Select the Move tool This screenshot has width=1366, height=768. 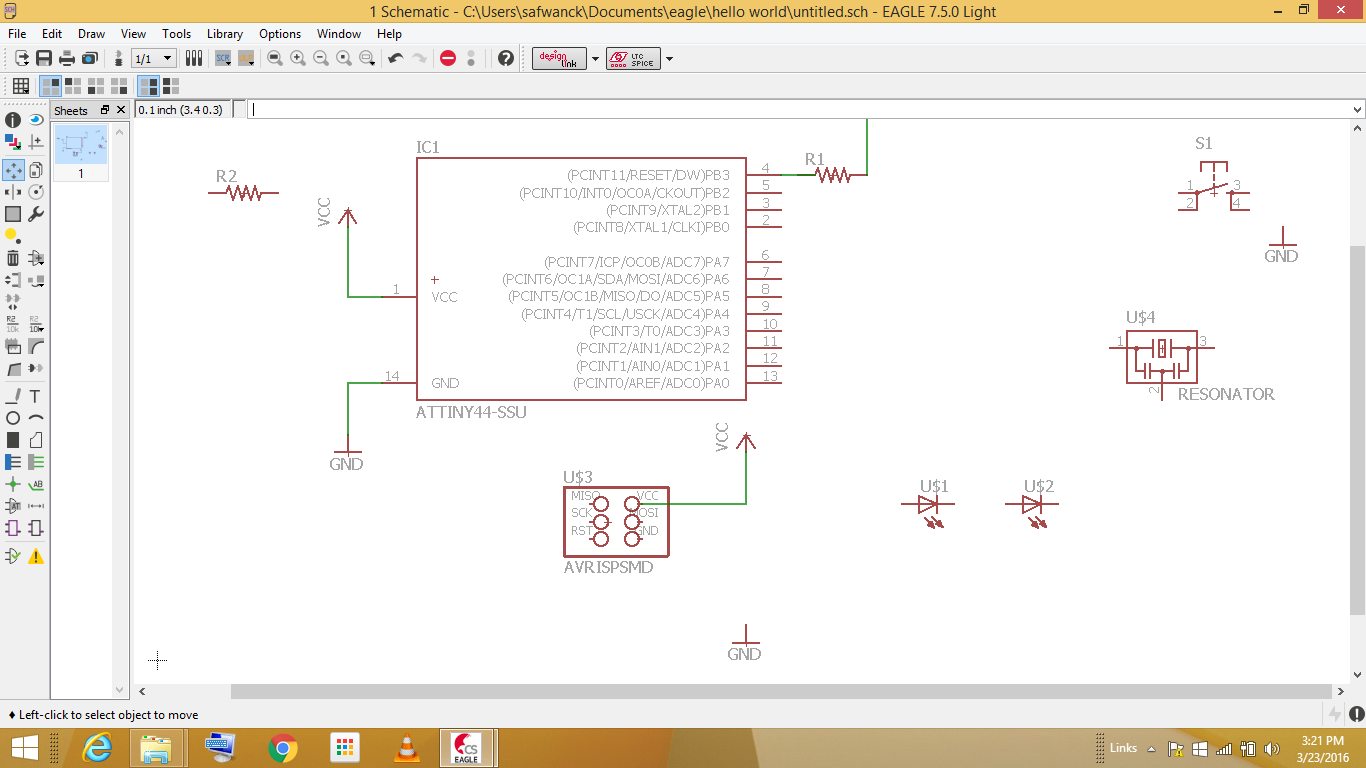(13, 169)
